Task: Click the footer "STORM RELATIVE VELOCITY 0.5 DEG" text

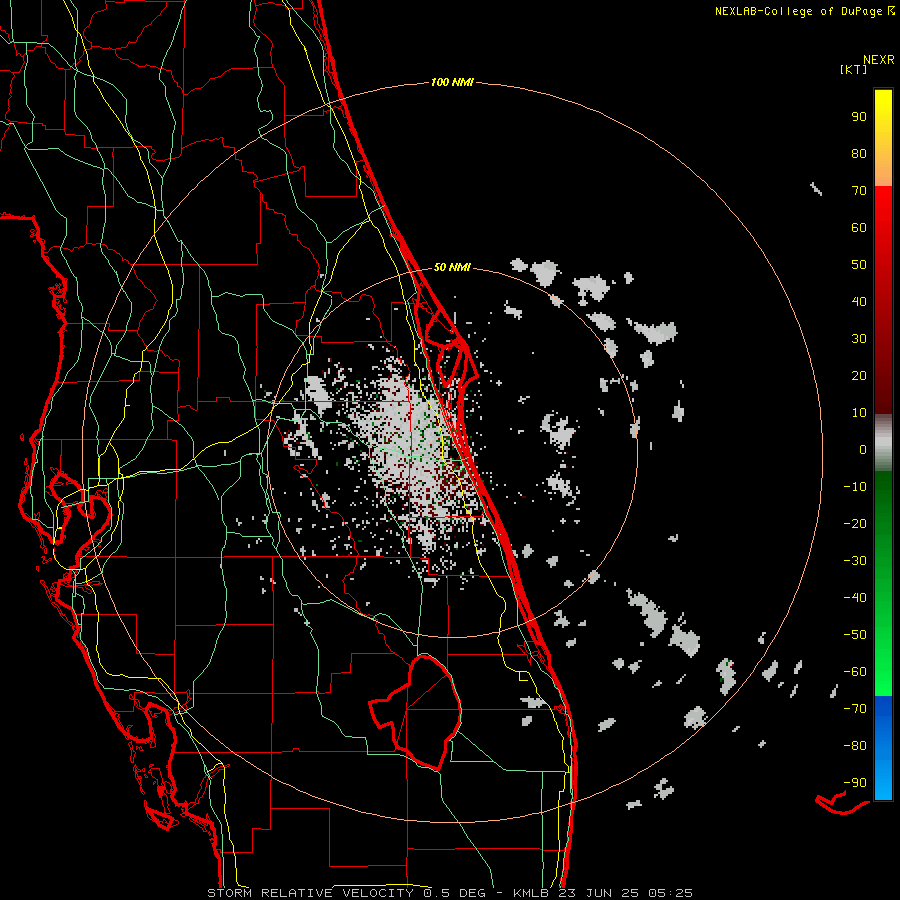Action: click(346, 893)
